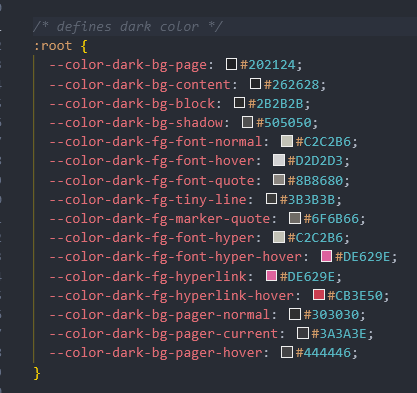Viewport: 417px width, 393px height.
Task: Click property '--color-dark-bg-shadow'
Action: tap(136, 123)
